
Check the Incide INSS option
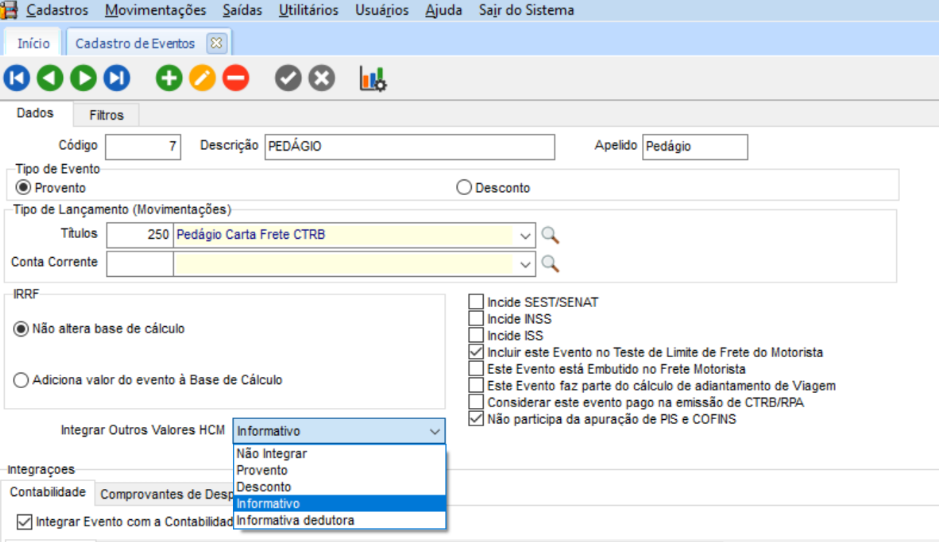(x=476, y=319)
